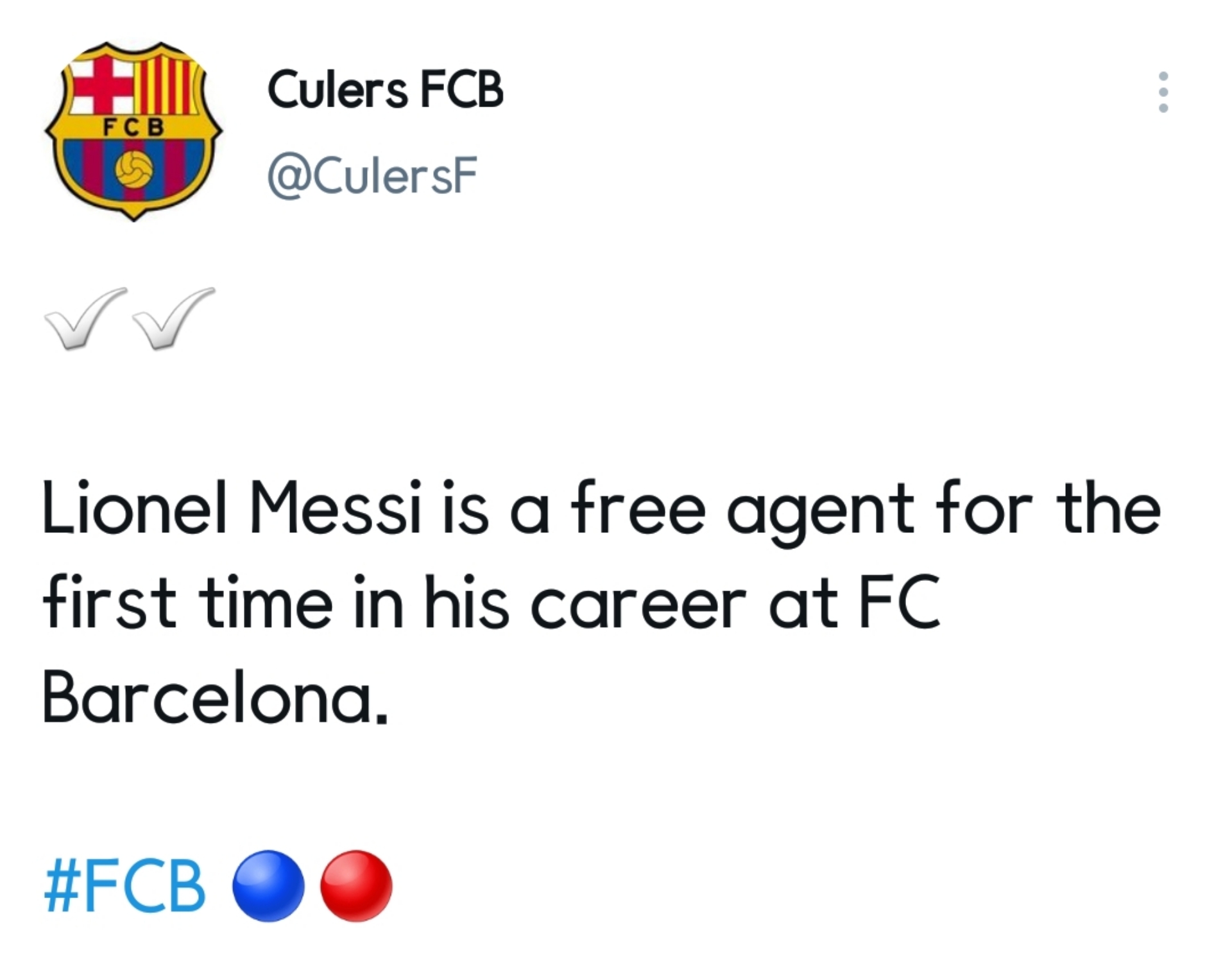Click the Culers FCB display name
Viewport: 1232px width, 961px height.
385,89
